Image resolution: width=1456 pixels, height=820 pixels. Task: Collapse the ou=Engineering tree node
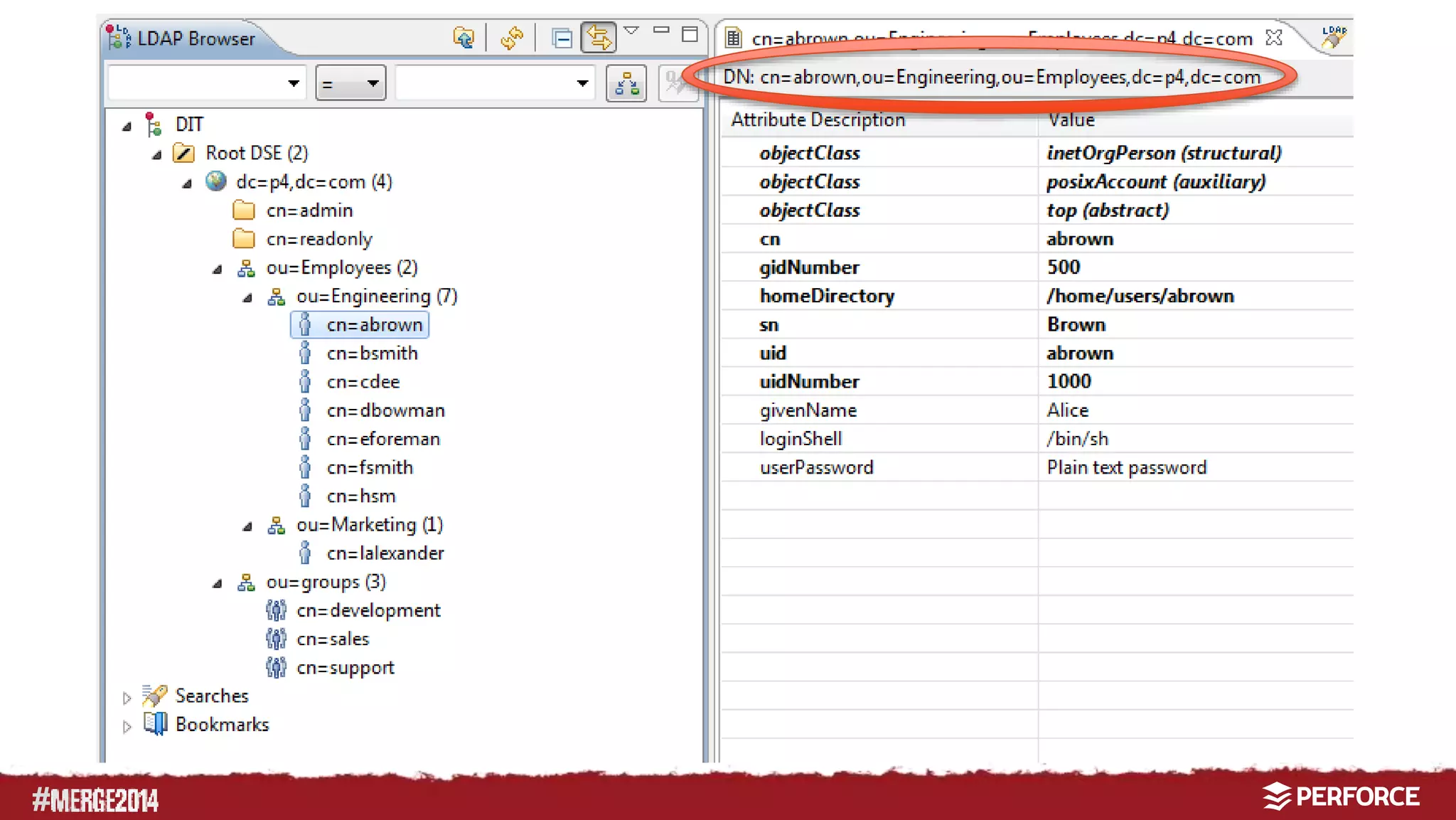click(247, 298)
